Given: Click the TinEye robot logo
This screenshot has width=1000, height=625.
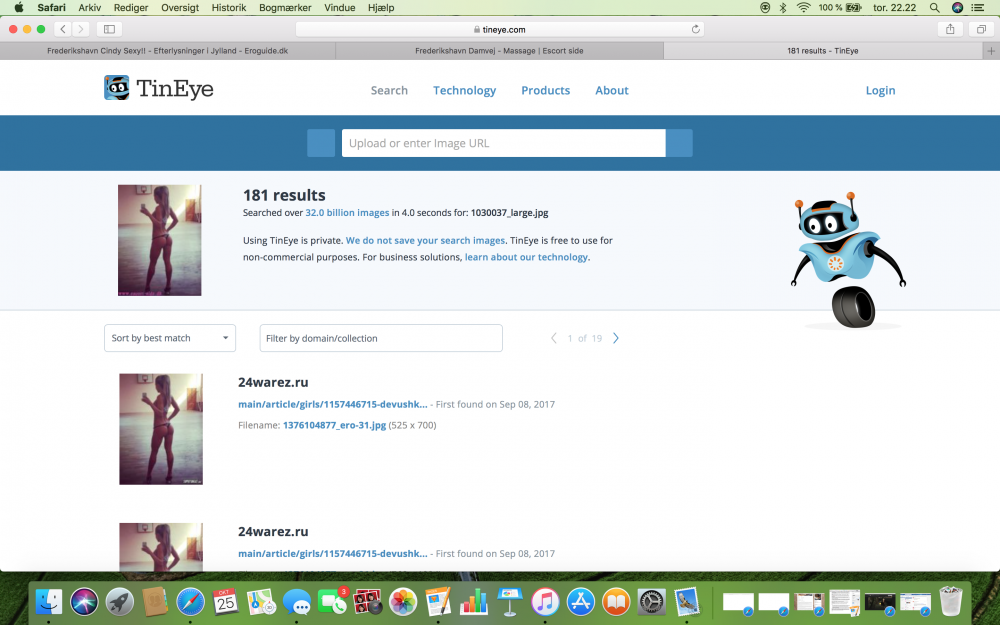Looking at the screenshot, I should tap(117, 88).
